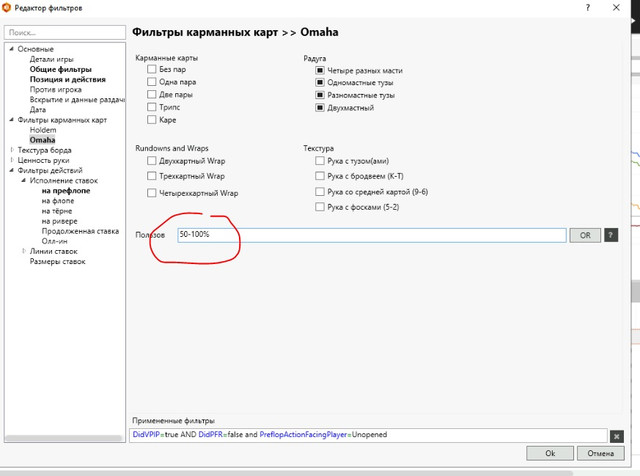This screenshot has width=640, height=476.
Task: Click the tree panel horizontal scrollbar
Action: (x=64, y=438)
